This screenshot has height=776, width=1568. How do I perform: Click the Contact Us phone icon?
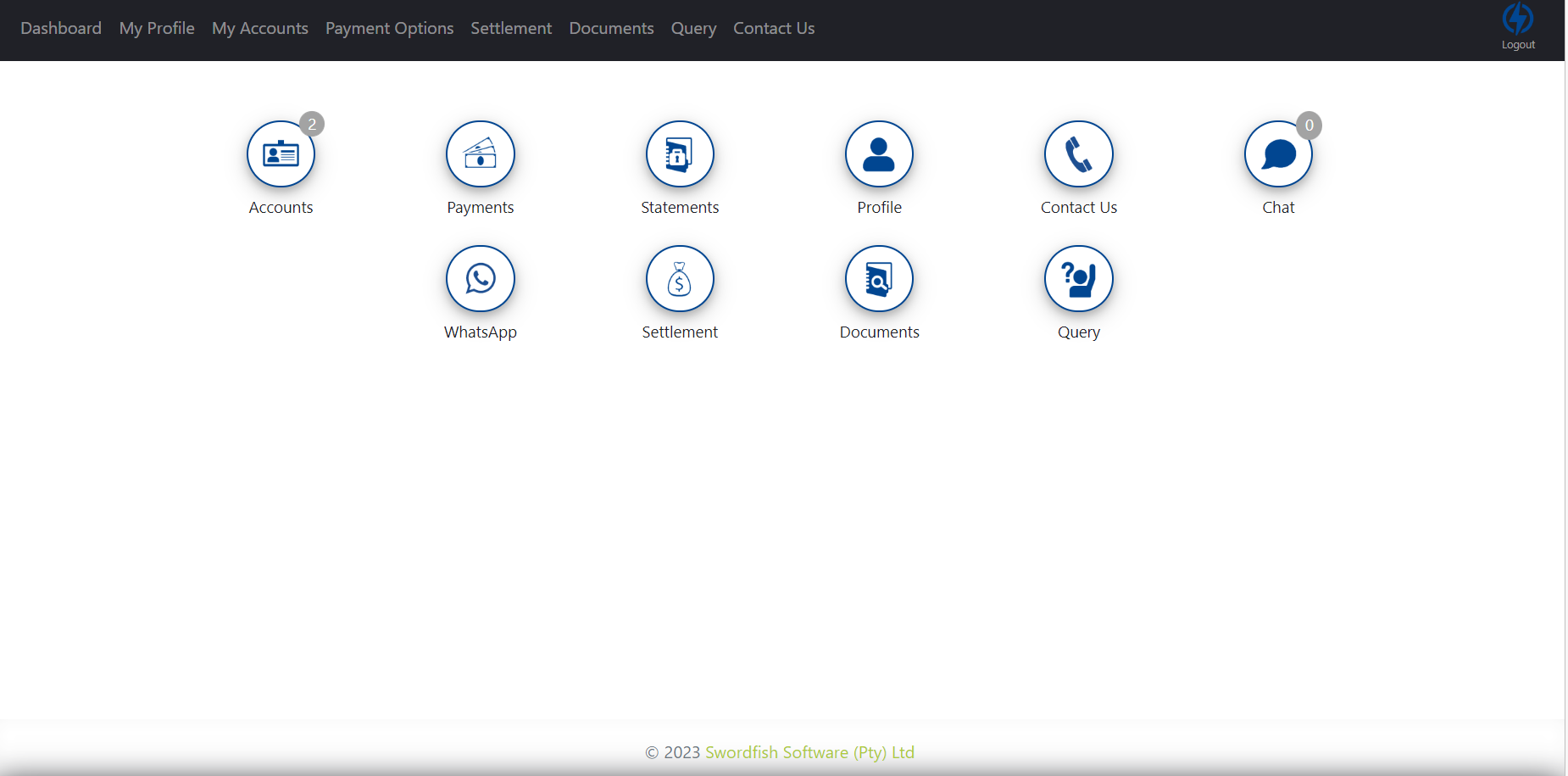1078,154
